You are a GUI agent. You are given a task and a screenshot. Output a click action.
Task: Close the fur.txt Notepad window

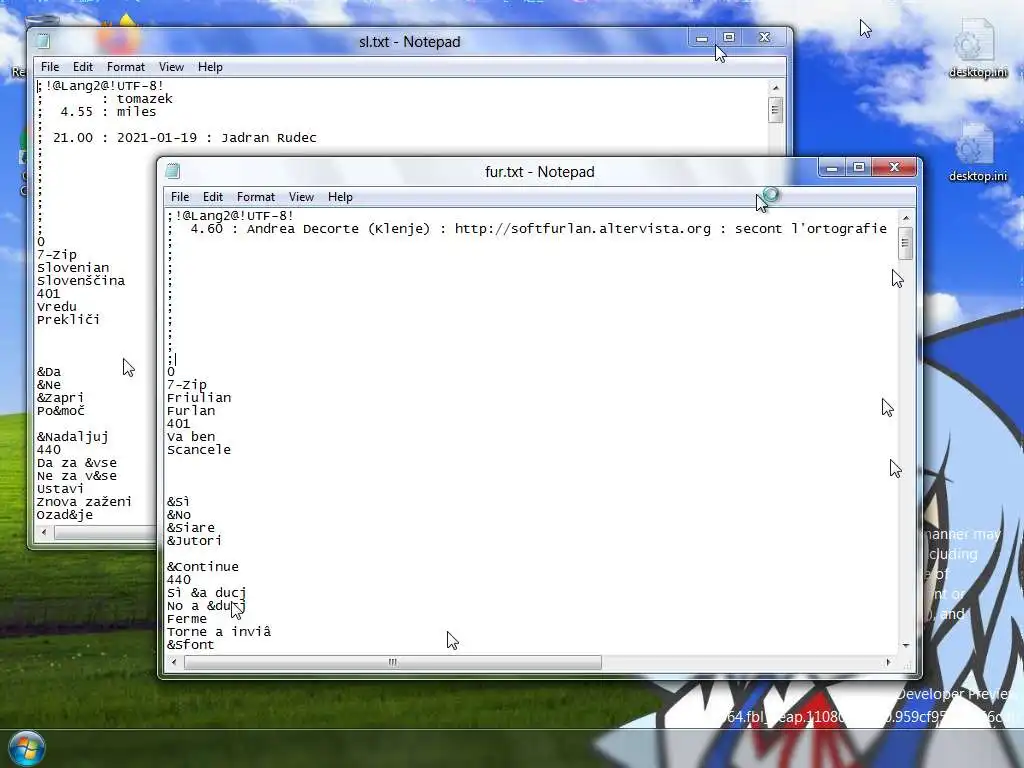point(895,168)
